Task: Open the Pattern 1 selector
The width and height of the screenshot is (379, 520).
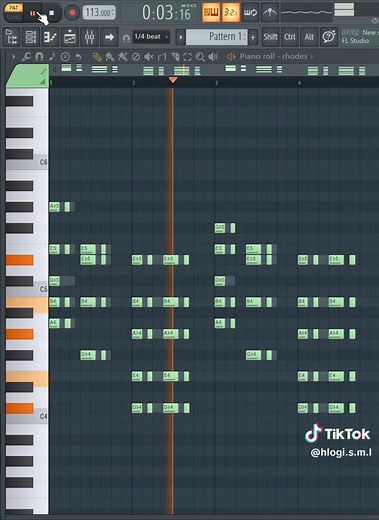Action: [216, 37]
